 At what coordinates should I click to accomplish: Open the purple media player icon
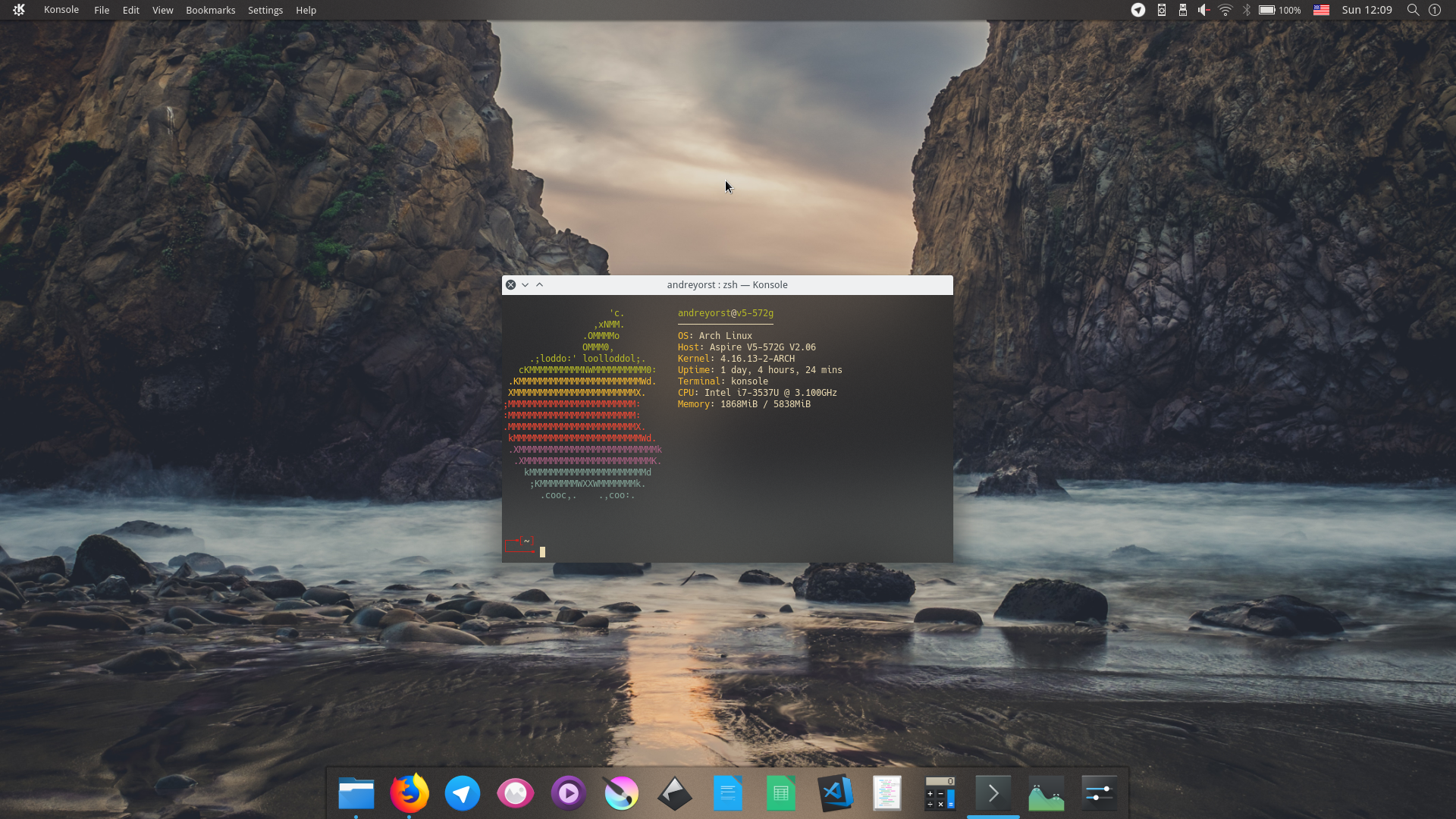click(569, 793)
